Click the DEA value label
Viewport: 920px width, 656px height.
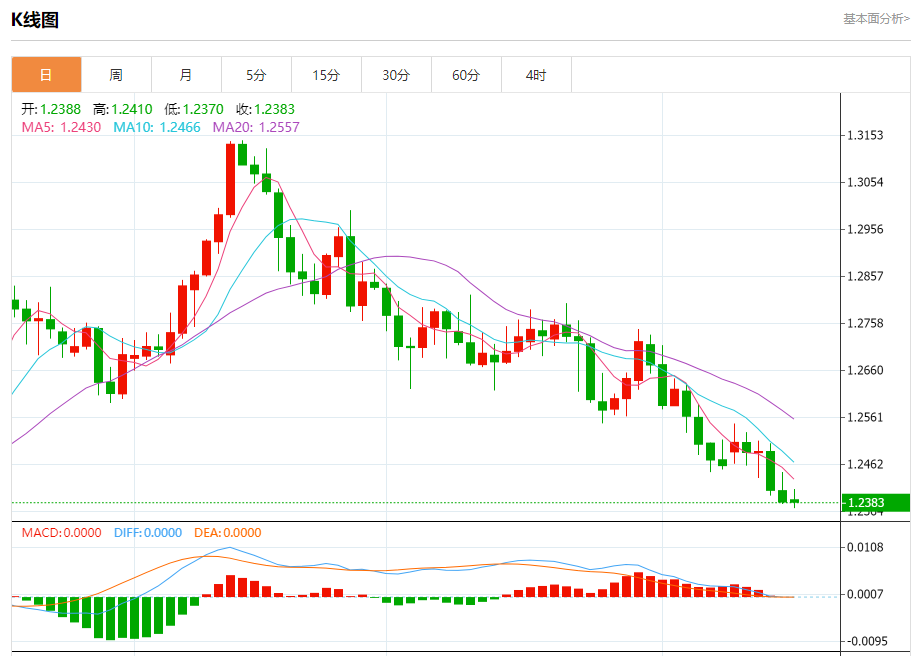click(x=228, y=532)
